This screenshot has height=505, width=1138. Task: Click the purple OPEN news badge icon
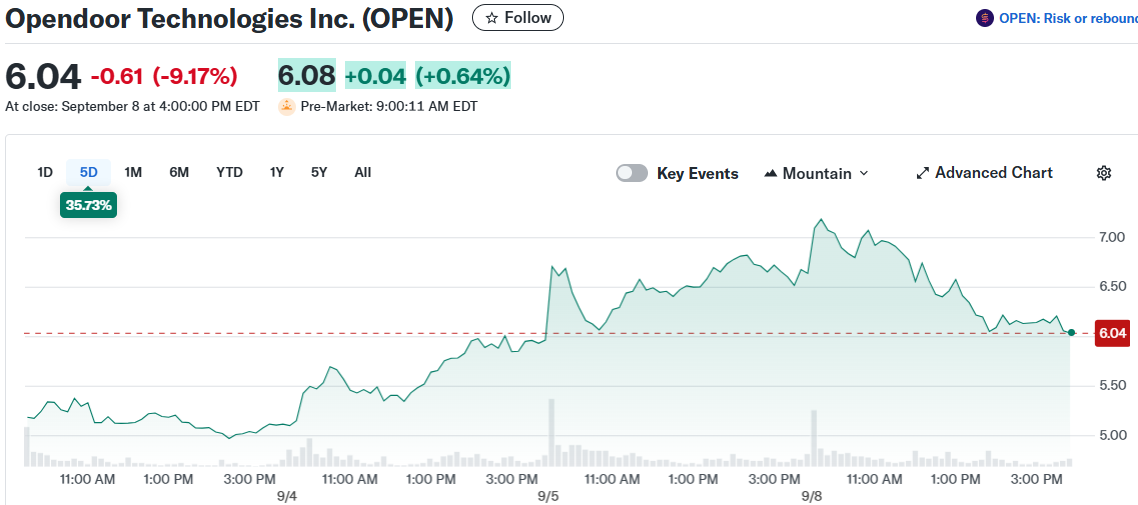point(984,19)
